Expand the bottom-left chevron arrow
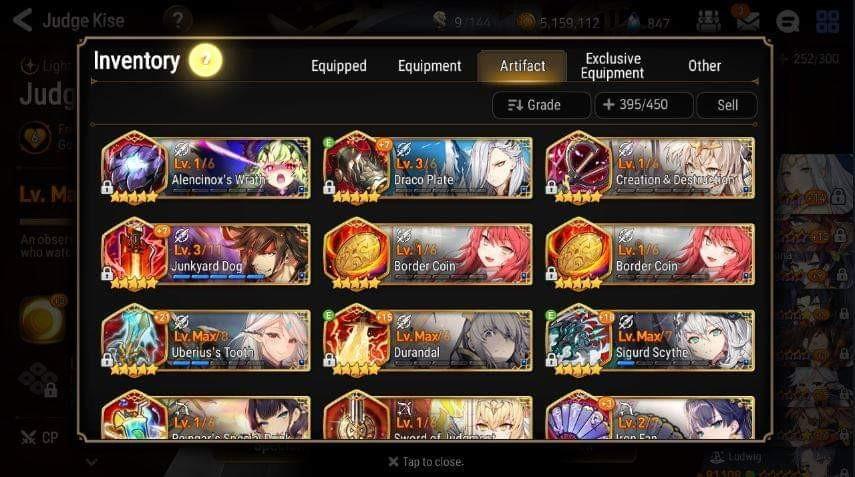This screenshot has width=855, height=477. [x=92, y=462]
